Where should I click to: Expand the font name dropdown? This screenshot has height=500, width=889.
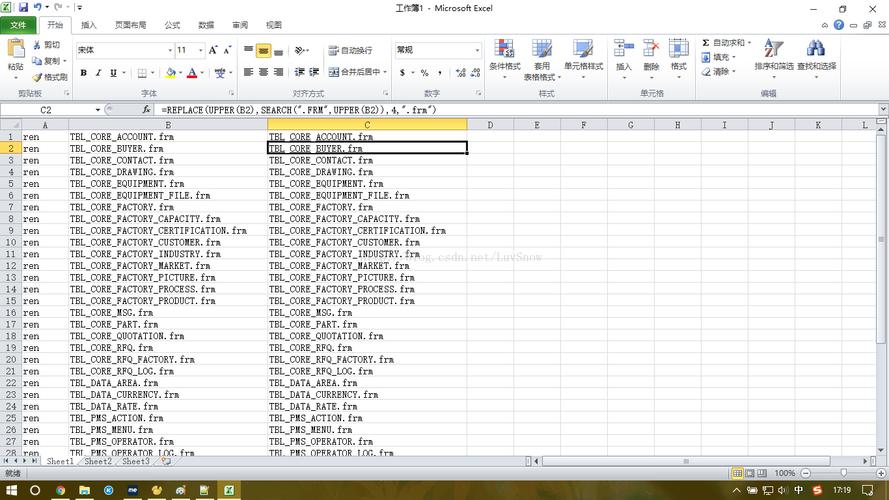click(170, 50)
